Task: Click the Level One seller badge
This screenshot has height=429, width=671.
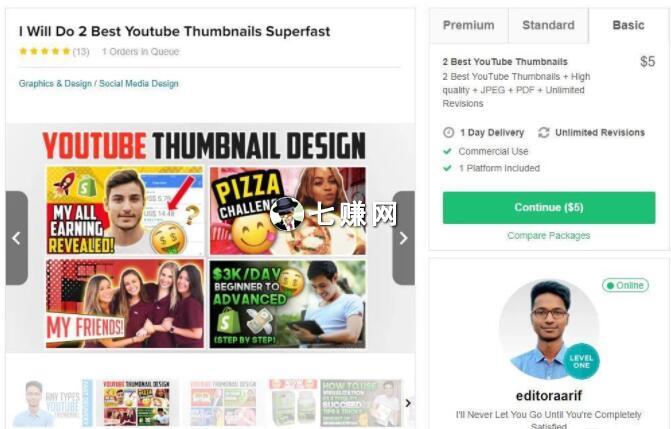Action: 581,361
